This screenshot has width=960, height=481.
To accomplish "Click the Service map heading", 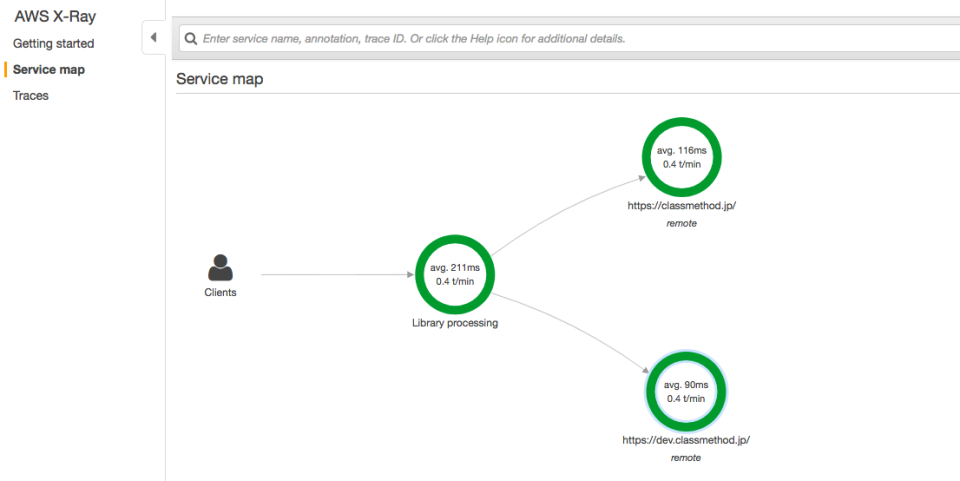I will 220,79.
